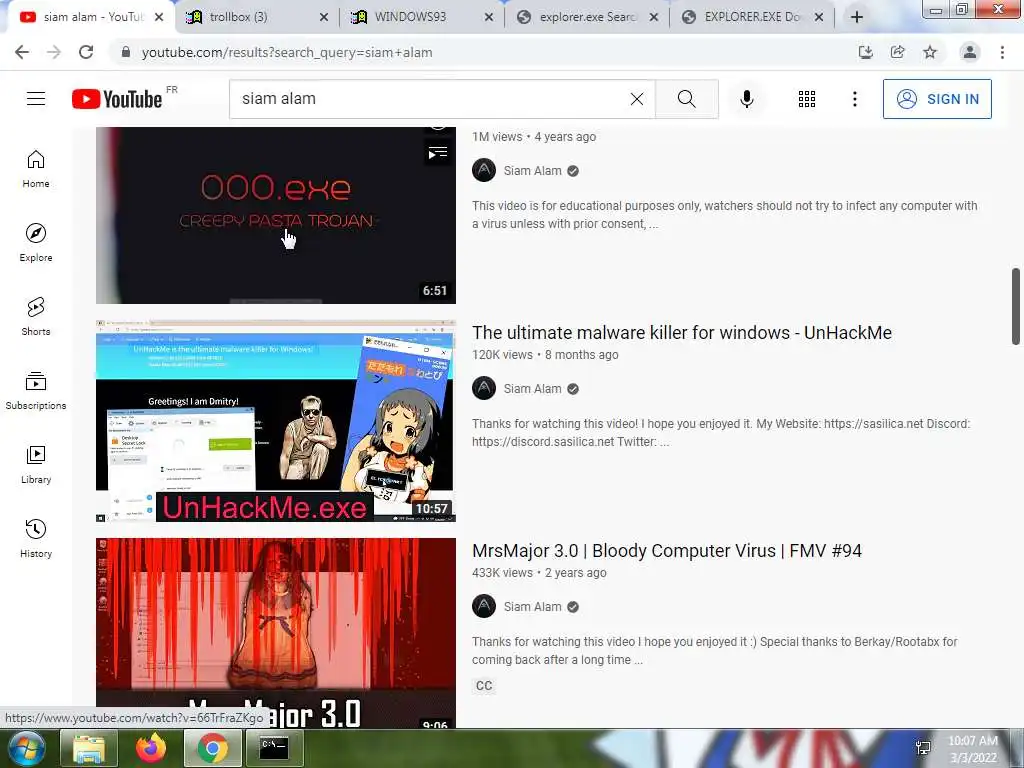The width and height of the screenshot is (1024, 768).
Task: Open the taskbar clock showing 10:07 AM
Action: (972, 749)
